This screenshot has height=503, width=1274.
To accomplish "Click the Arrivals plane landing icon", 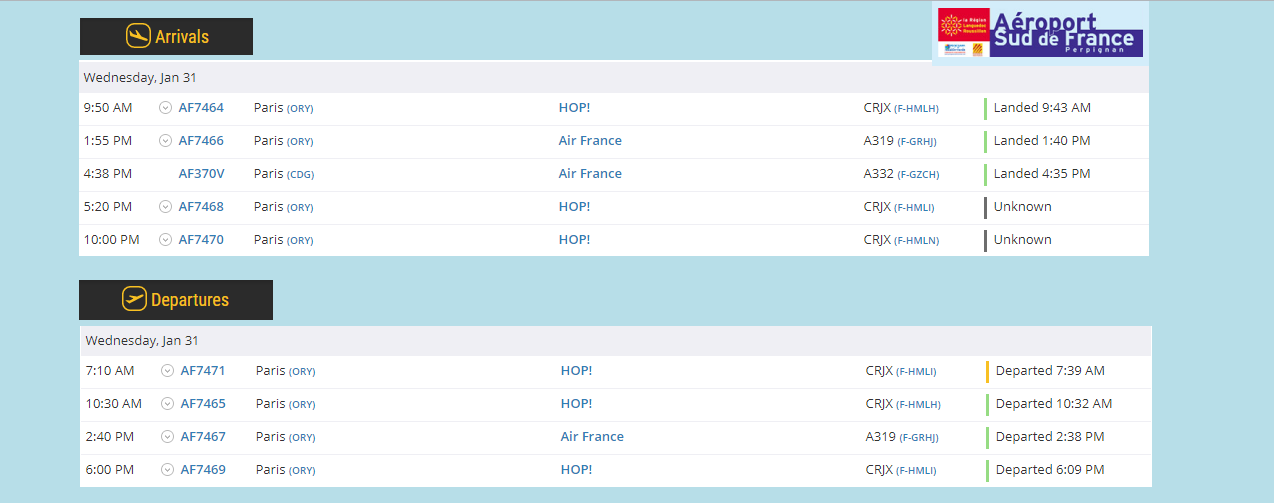I will 138,36.
